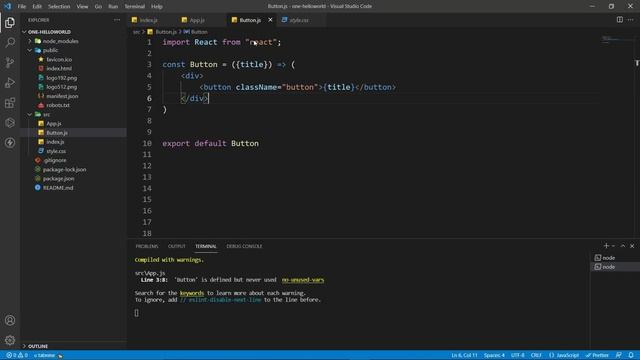Click the no-unused-vars link in terminal
Viewport: 640px width, 360px height.
(303, 280)
